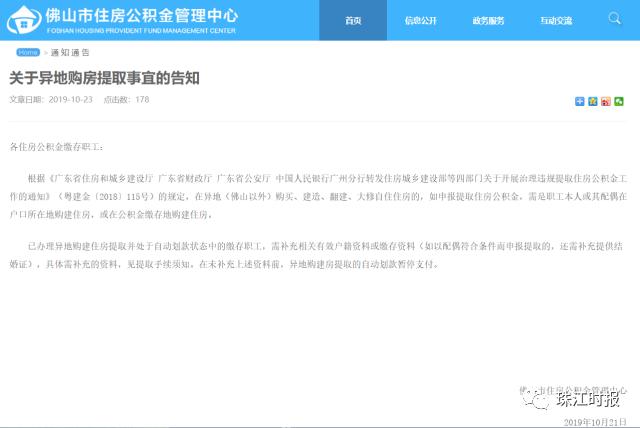Click the Home breadcrumb button

point(28,52)
